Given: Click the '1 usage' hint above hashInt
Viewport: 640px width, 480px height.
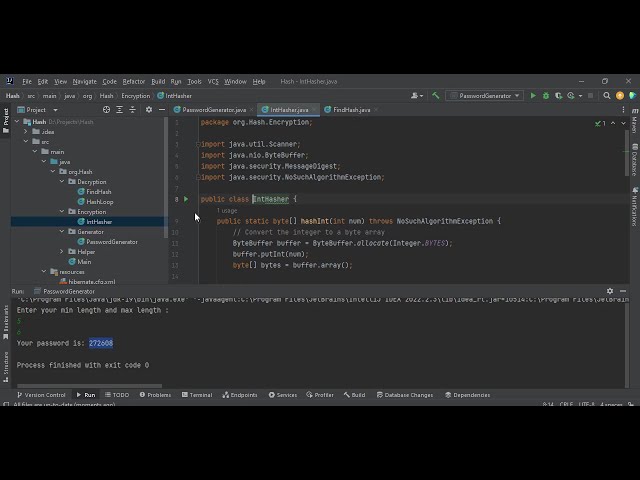Looking at the screenshot, I should click(x=227, y=211).
